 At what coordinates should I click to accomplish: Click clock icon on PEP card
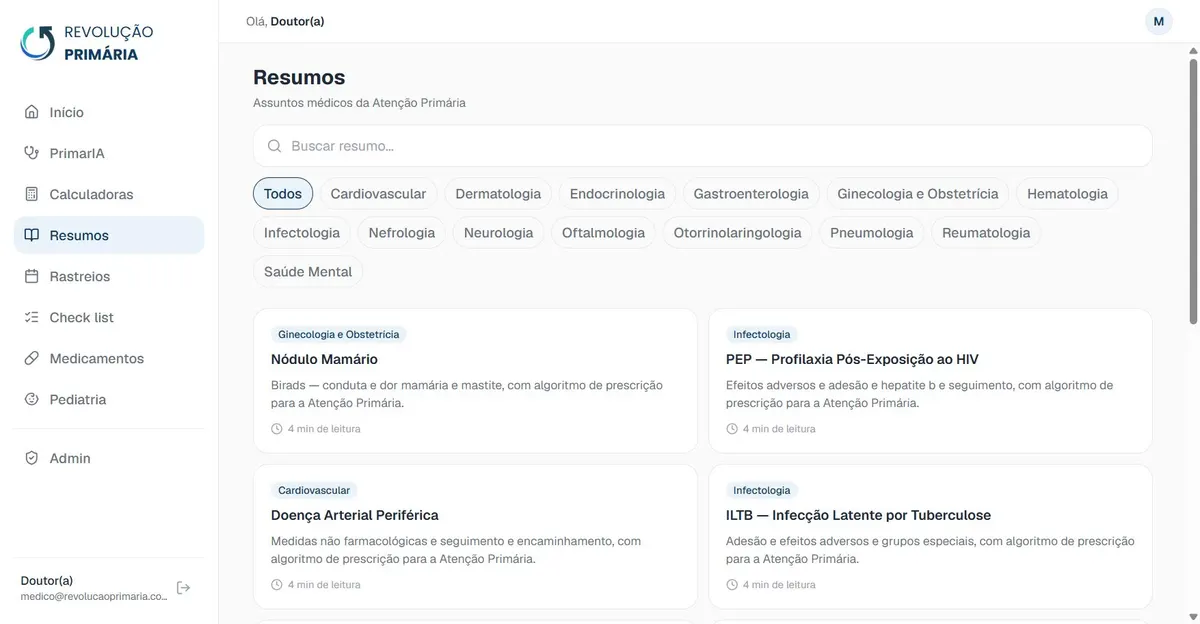point(732,429)
